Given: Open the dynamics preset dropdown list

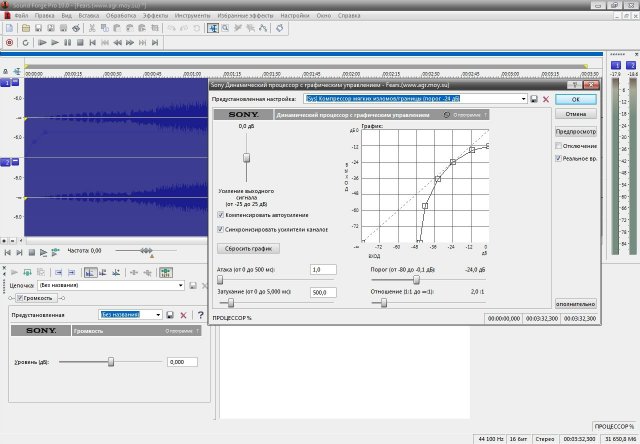Looking at the screenshot, I should point(522,99).
